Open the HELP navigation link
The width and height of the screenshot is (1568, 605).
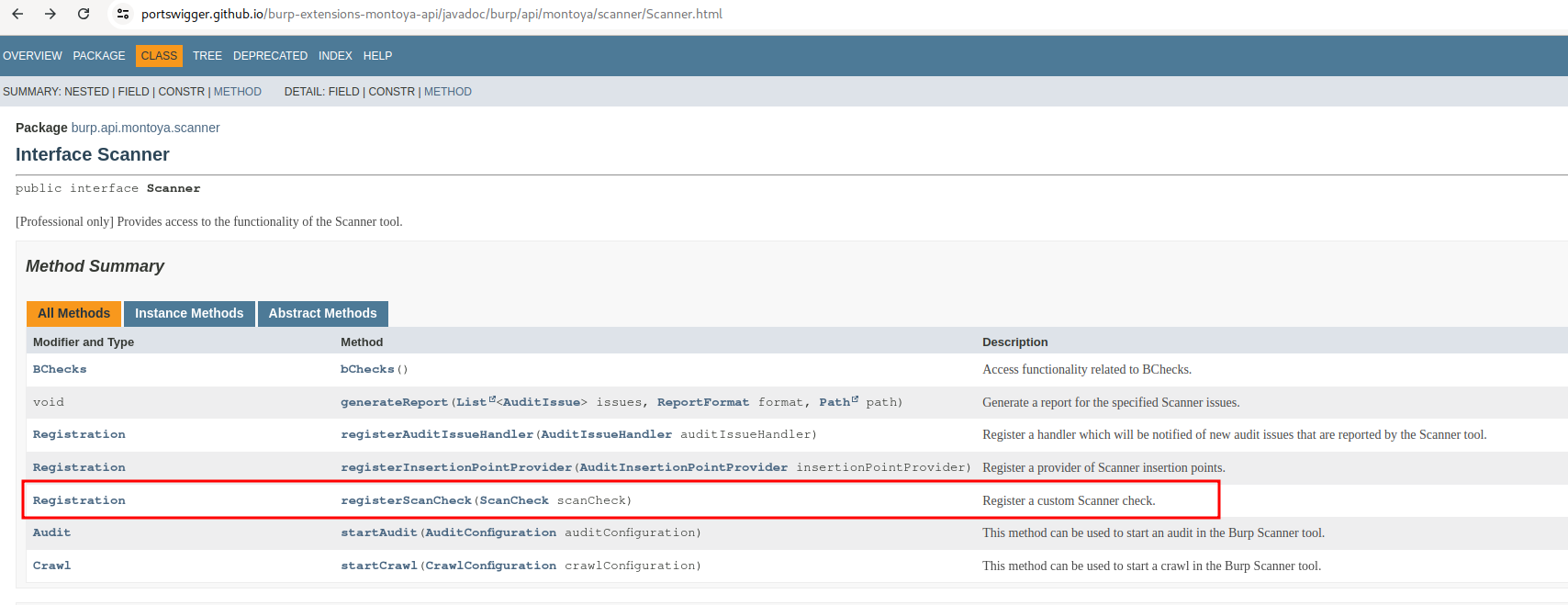(x=377, y=56)
